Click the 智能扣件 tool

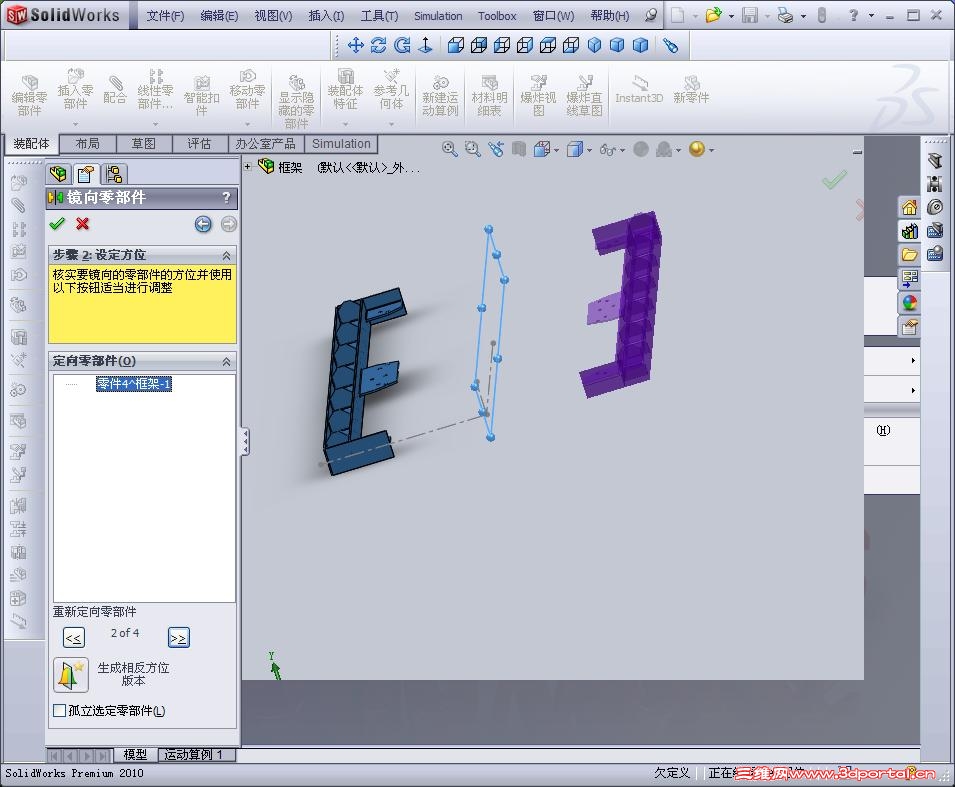point(202,96)
